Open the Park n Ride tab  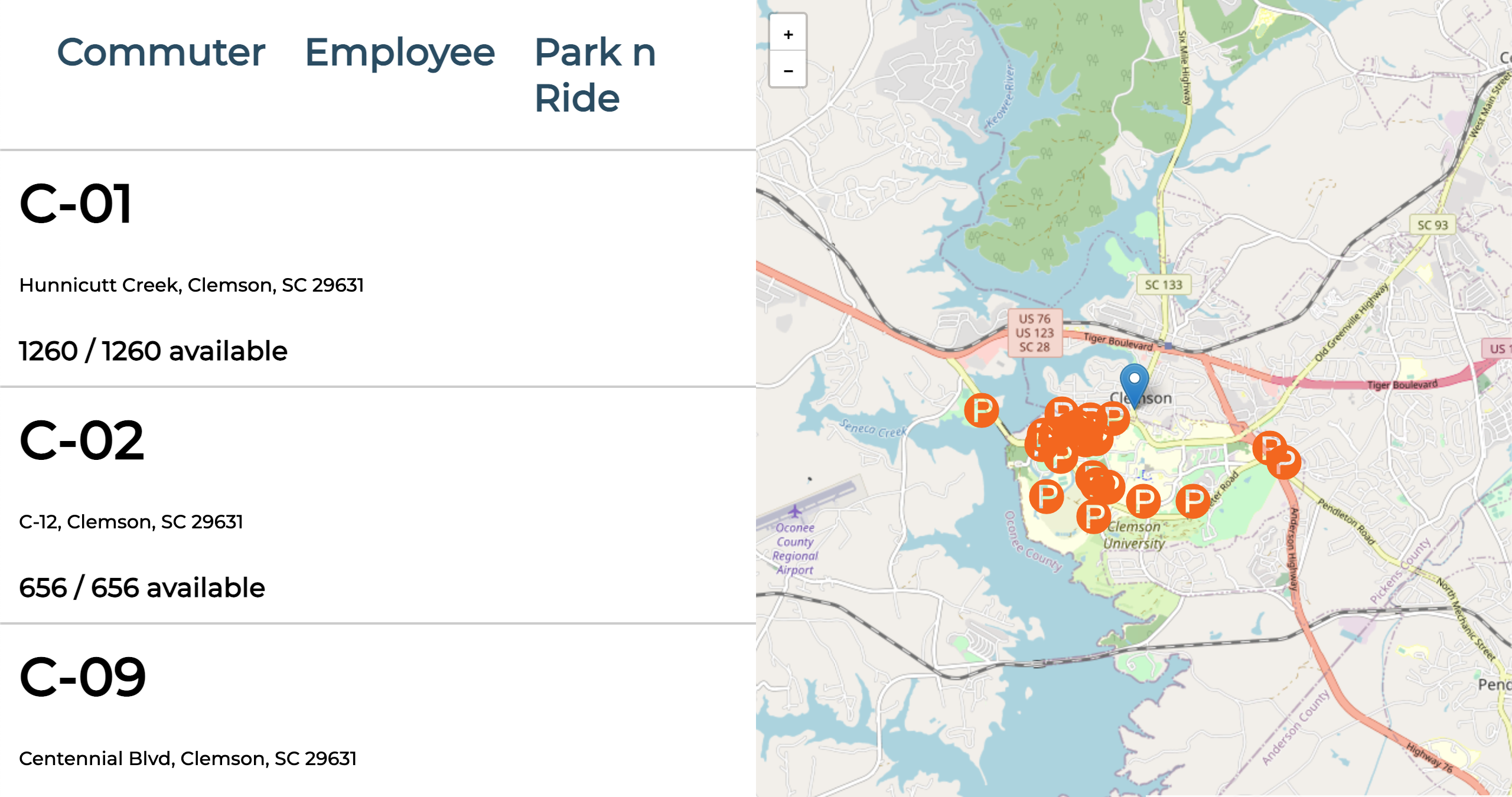click(x=594, y=74)
